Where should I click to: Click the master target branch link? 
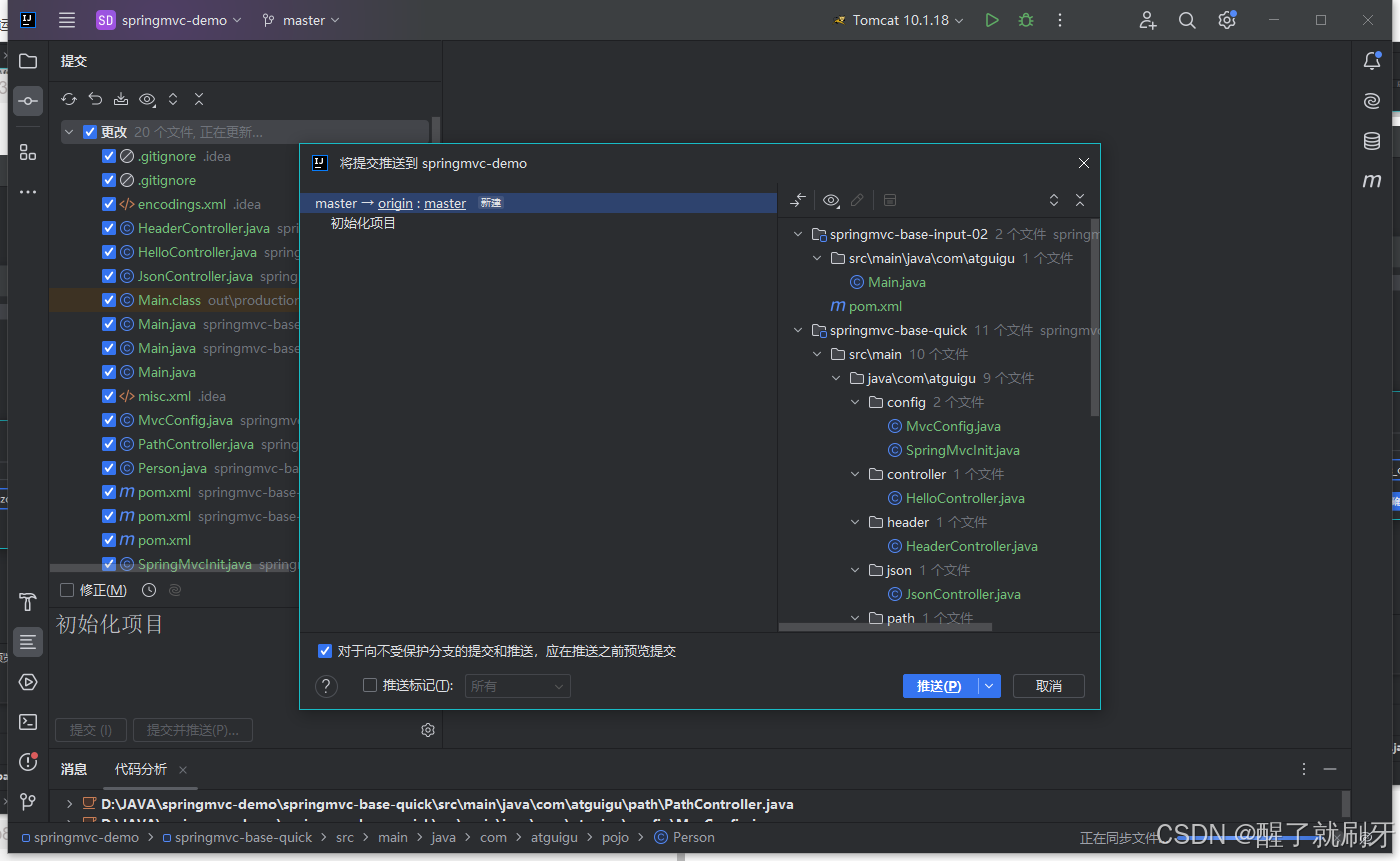tap(445, 203)
